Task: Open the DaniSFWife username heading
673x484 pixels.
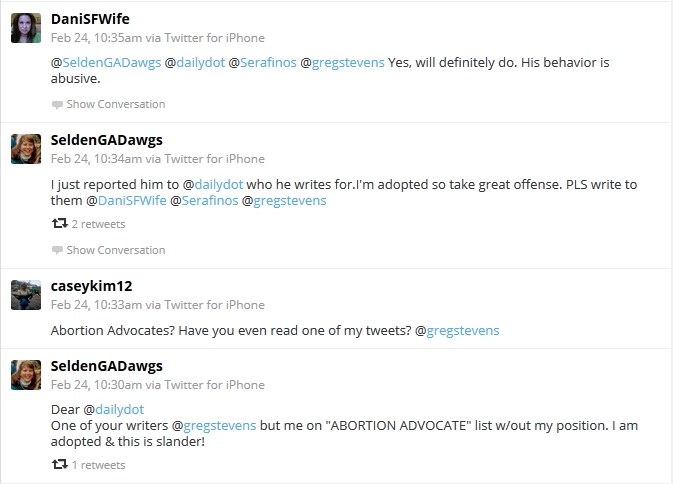Action: (x=90, y=19)
